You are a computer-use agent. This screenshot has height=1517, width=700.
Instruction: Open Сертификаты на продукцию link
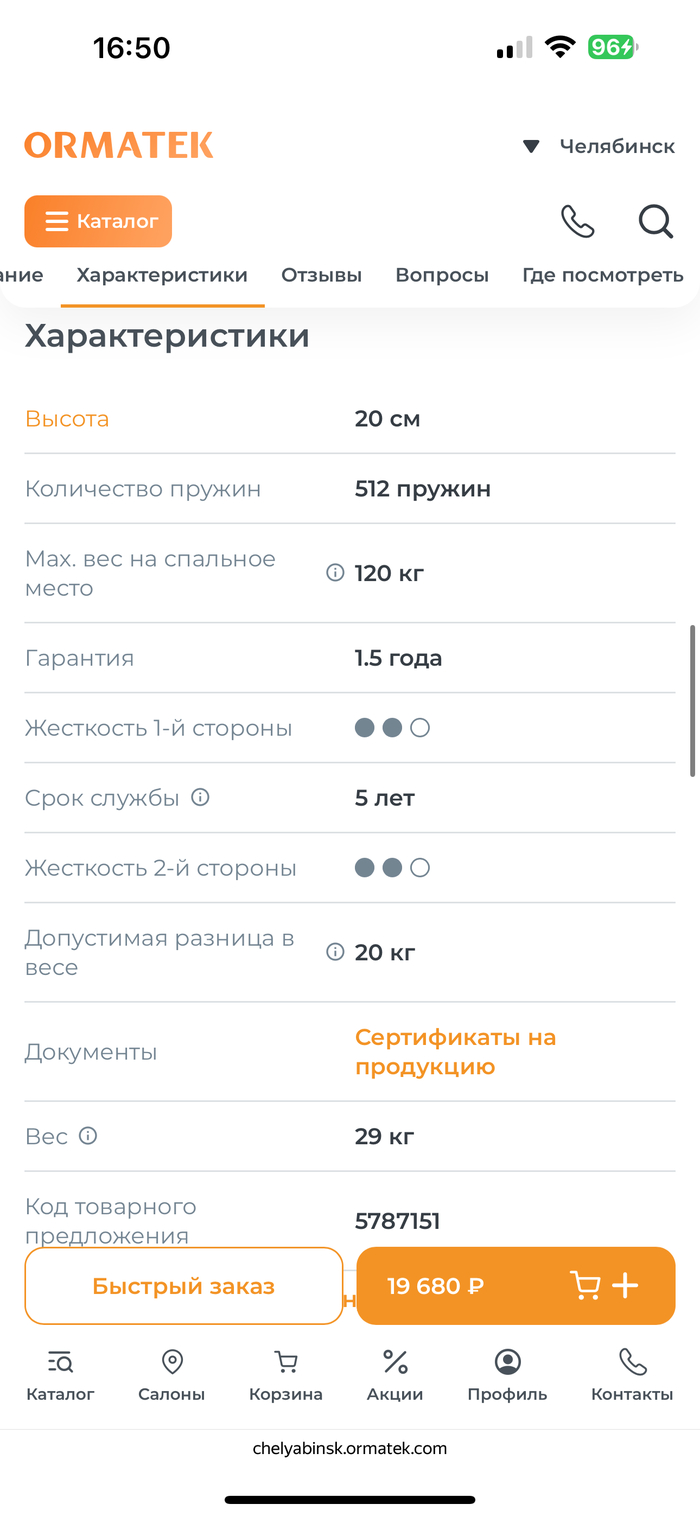(x=455, y=1052)
